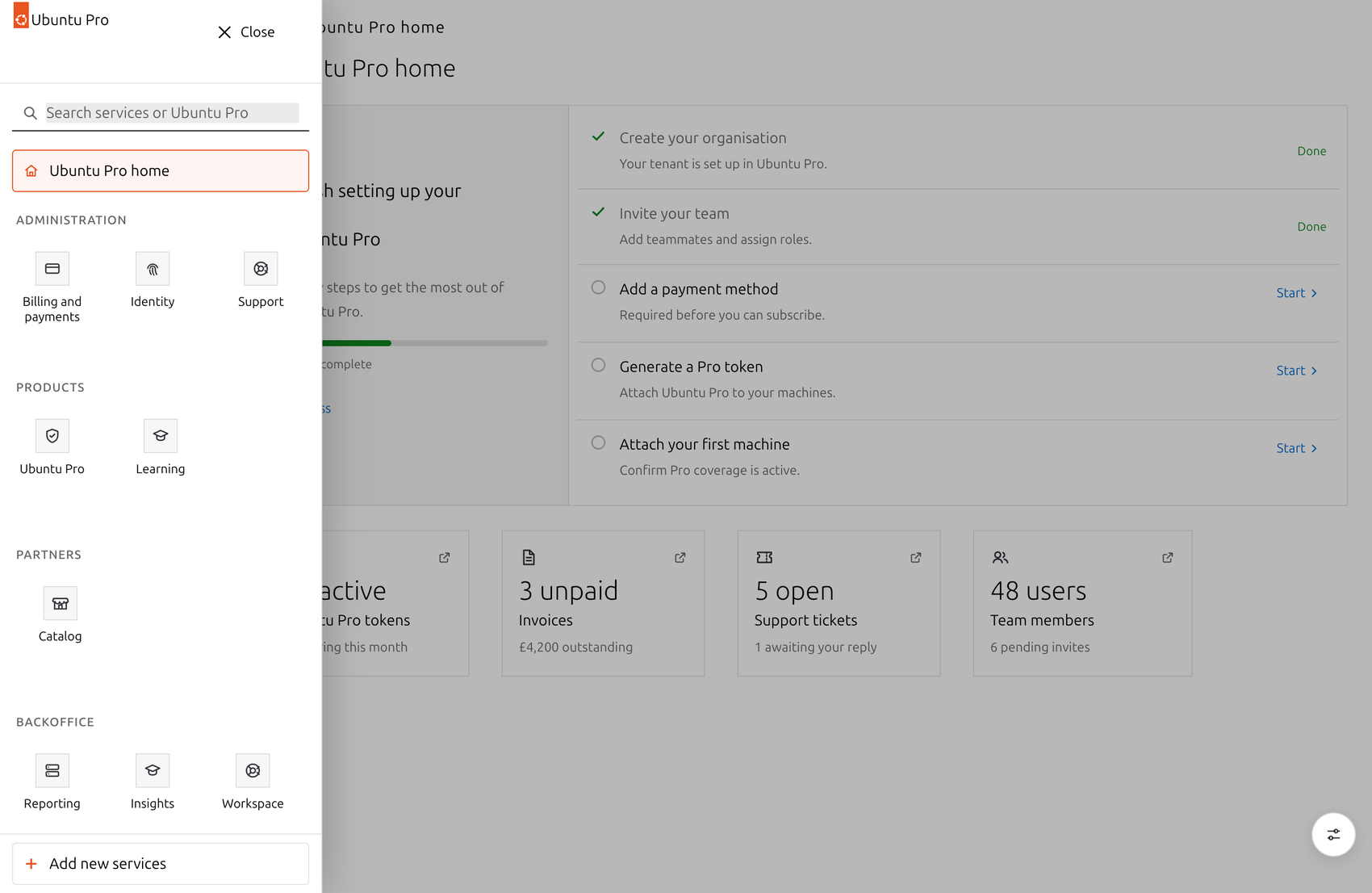Focus the Search services or Ubuntu Pro field
The image size is (1372, 893).
[x=172, y=113]
